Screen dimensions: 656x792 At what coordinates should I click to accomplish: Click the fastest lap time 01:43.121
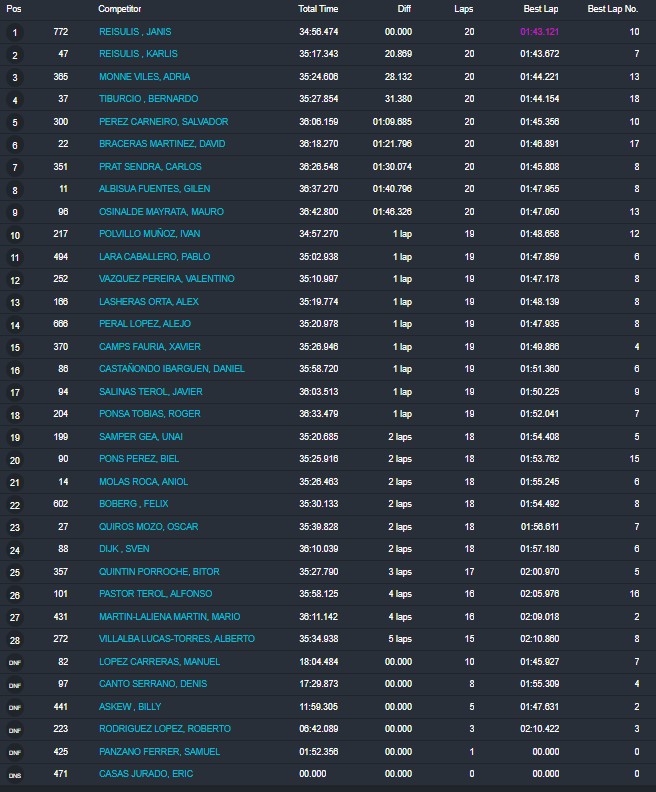pyautogui.click(x=539, y=32)
